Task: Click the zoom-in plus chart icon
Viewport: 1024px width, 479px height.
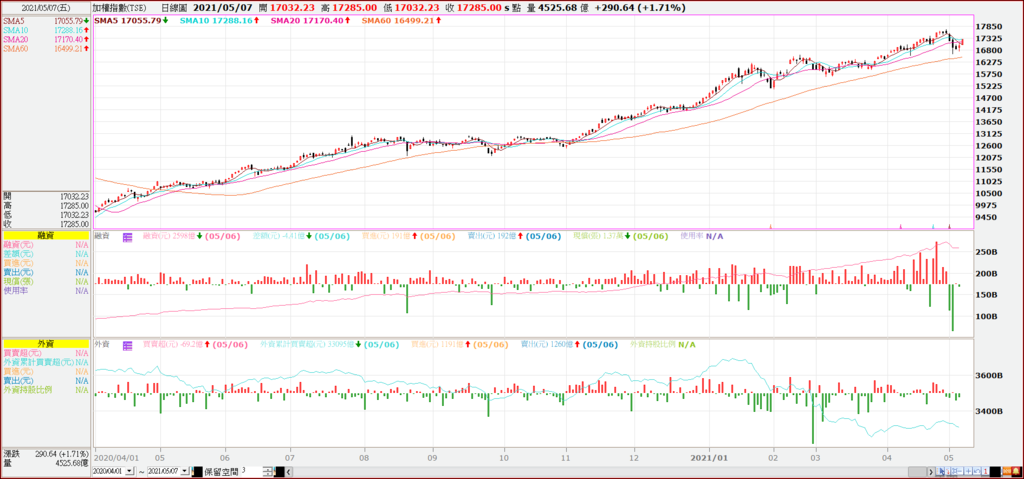Action: [x=968, y=471]
